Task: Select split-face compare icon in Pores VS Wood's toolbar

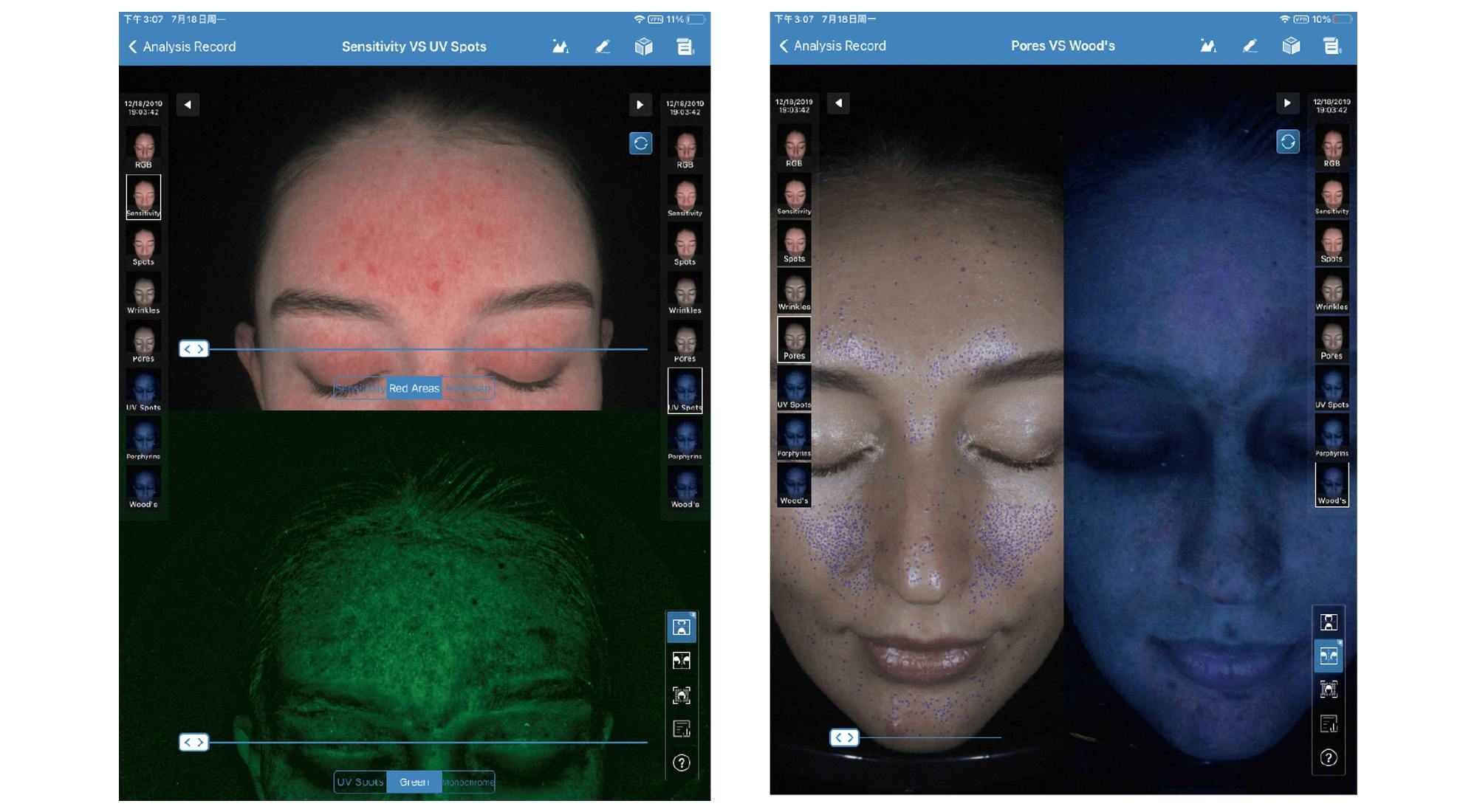Action: (1329, 656)
